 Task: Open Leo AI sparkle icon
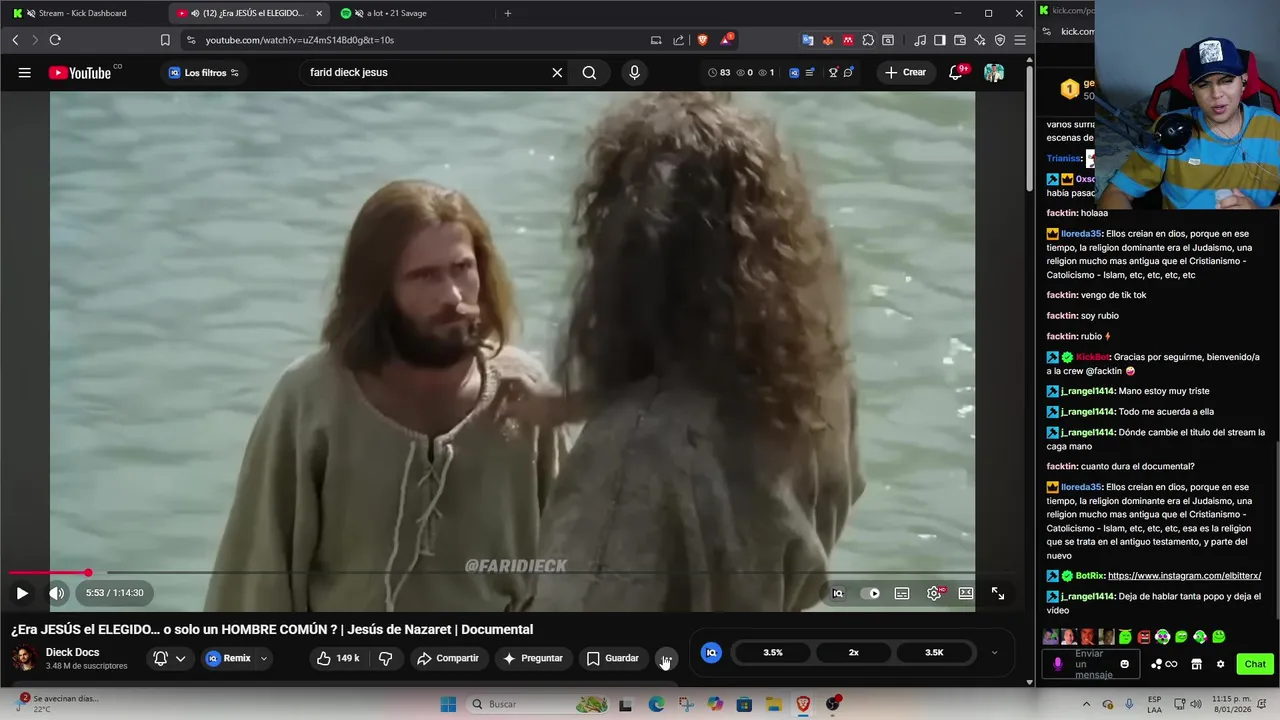(x=980, y=40)
